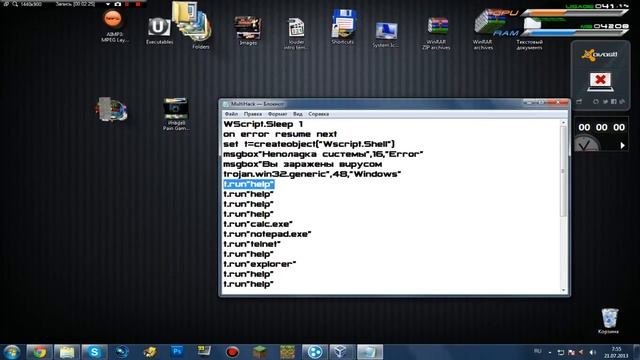Click the highlighted t.run"help" line
Viewport: 640px width, 360px height.
point(249,184)
